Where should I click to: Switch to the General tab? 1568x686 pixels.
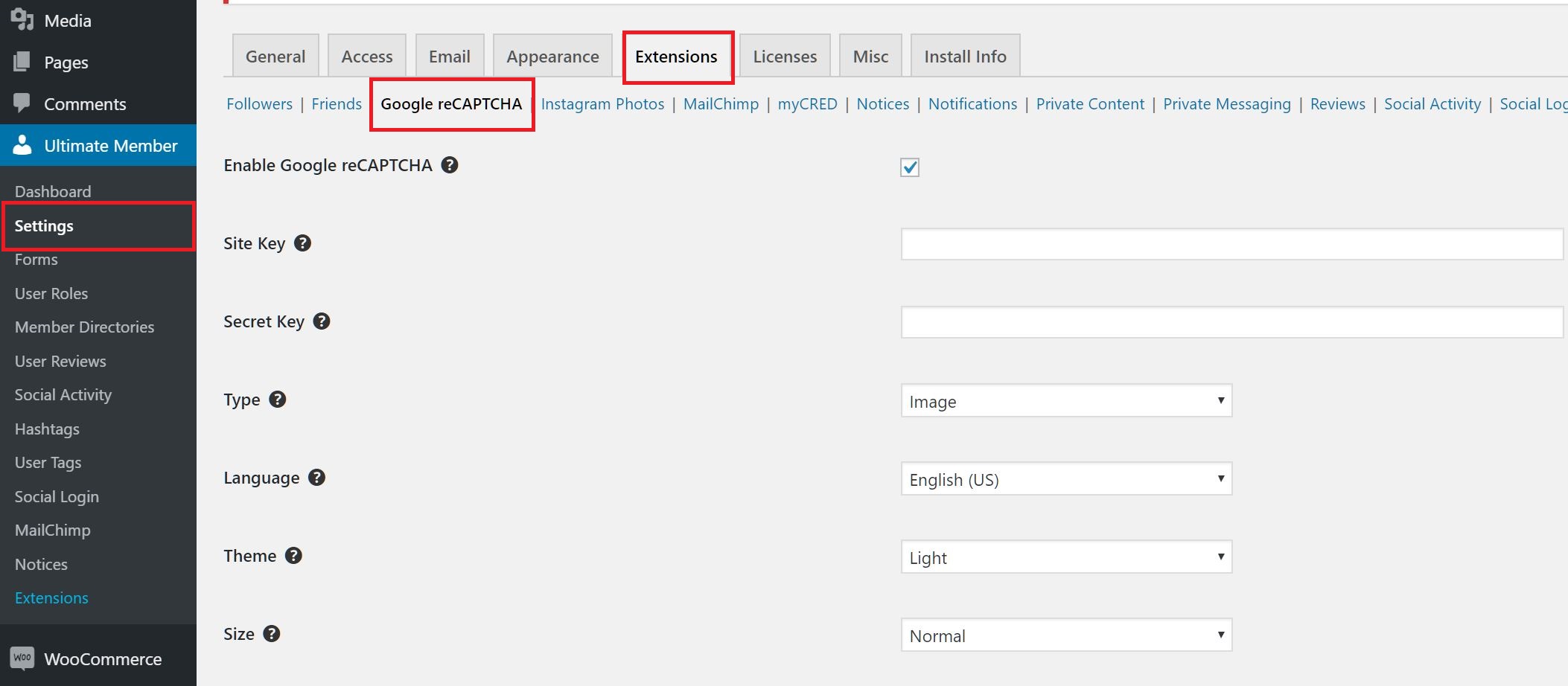(x=275, y=56)
